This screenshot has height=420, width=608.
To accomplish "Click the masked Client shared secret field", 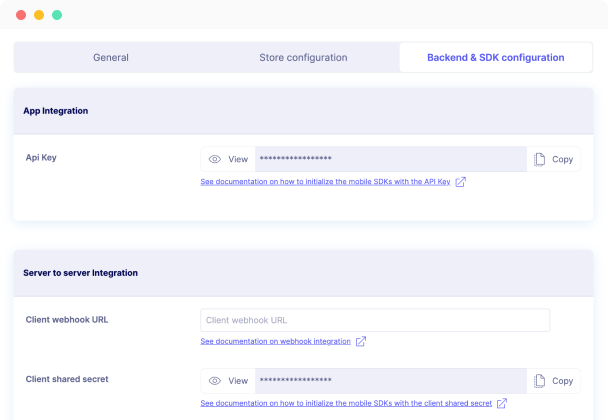I will point(391,381).
